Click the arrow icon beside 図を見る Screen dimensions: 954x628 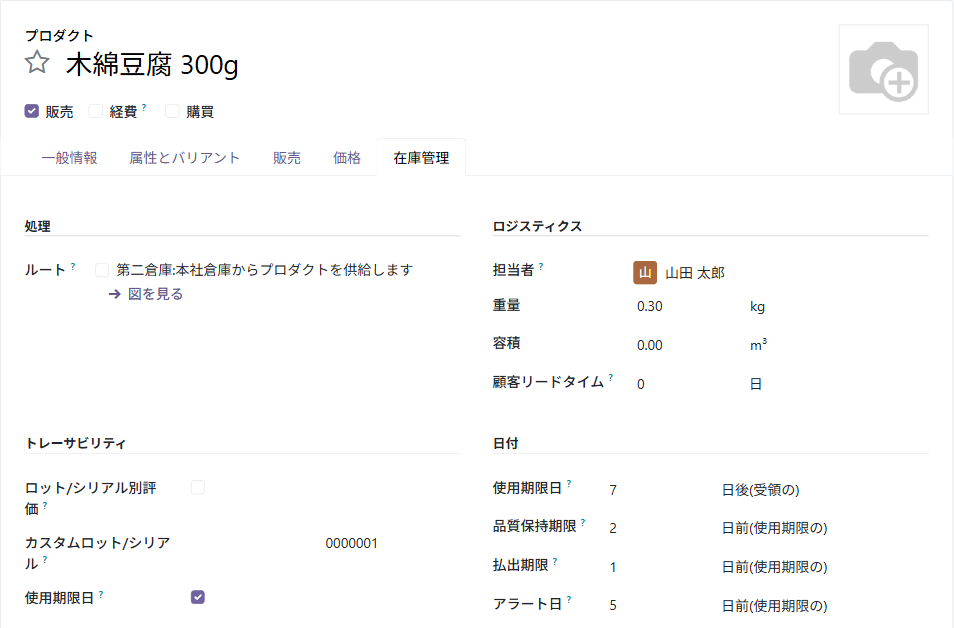pos(114,295)
